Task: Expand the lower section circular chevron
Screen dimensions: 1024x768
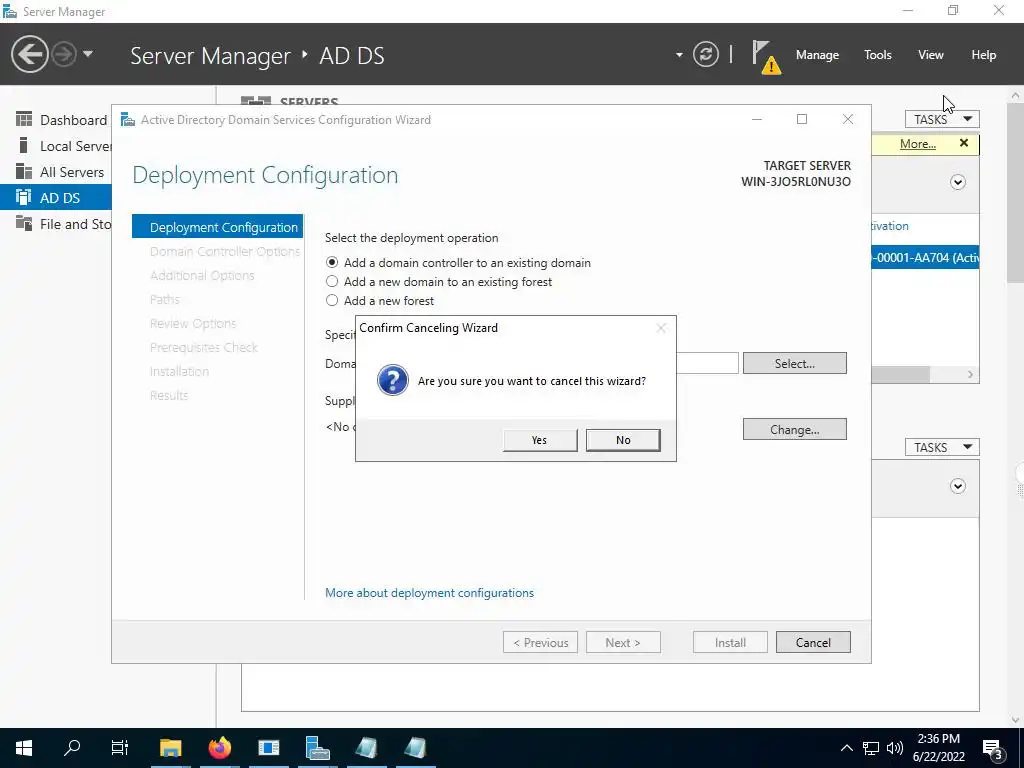Action: (x=957, y=486)
